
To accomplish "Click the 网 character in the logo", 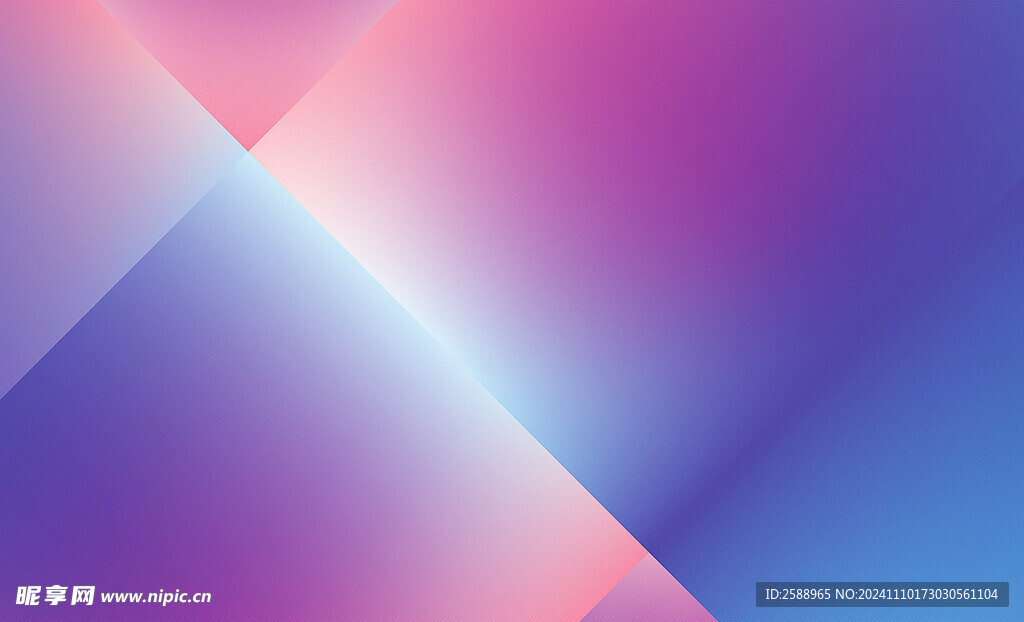I will (83, 596).
